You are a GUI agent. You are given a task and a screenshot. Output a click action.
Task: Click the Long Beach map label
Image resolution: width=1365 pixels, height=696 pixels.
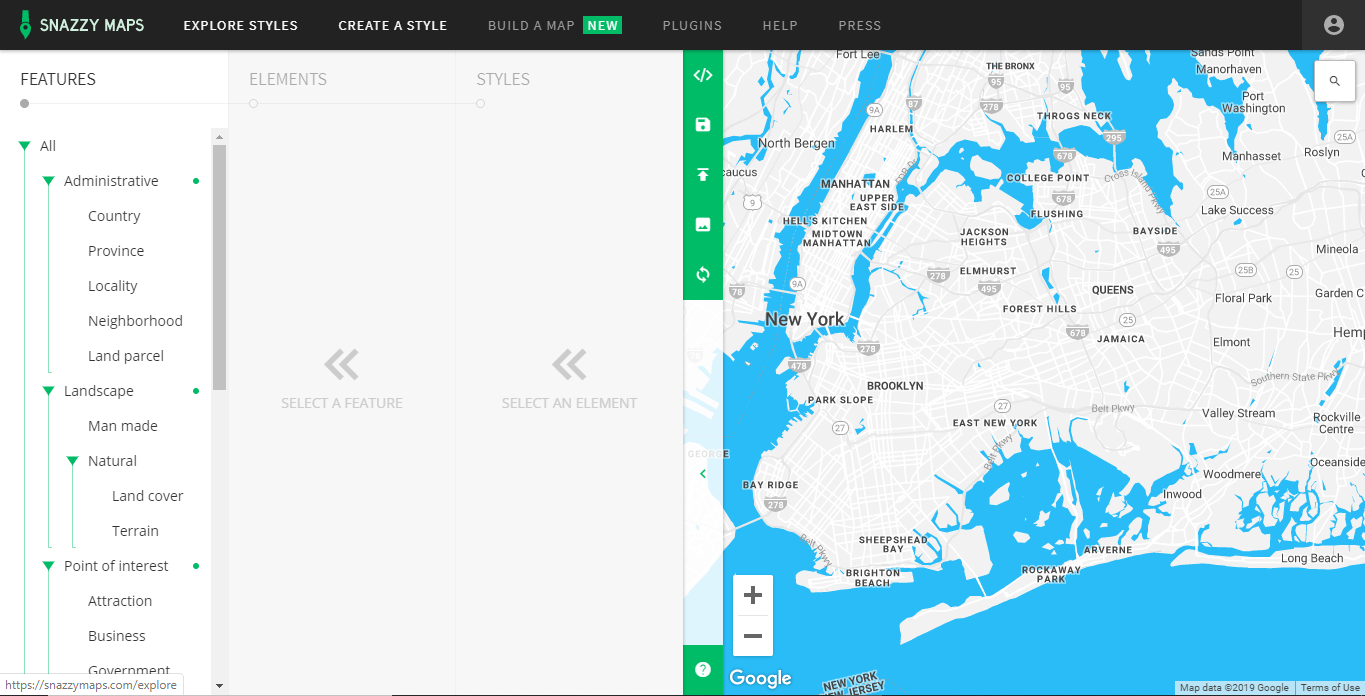tap(1312, 558)
